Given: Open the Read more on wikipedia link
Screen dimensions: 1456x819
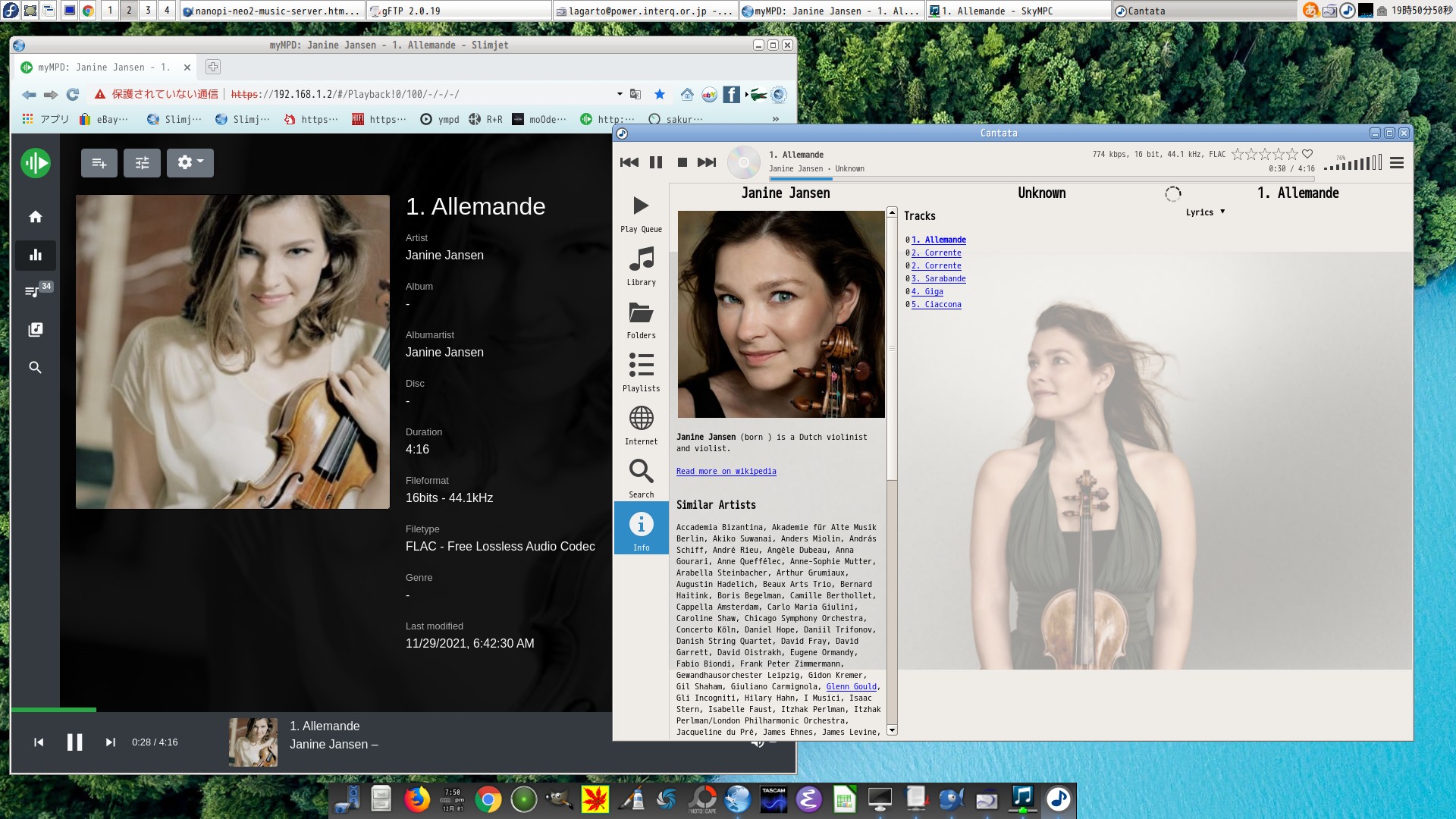Looking at the screenshot, I should 726,471.
